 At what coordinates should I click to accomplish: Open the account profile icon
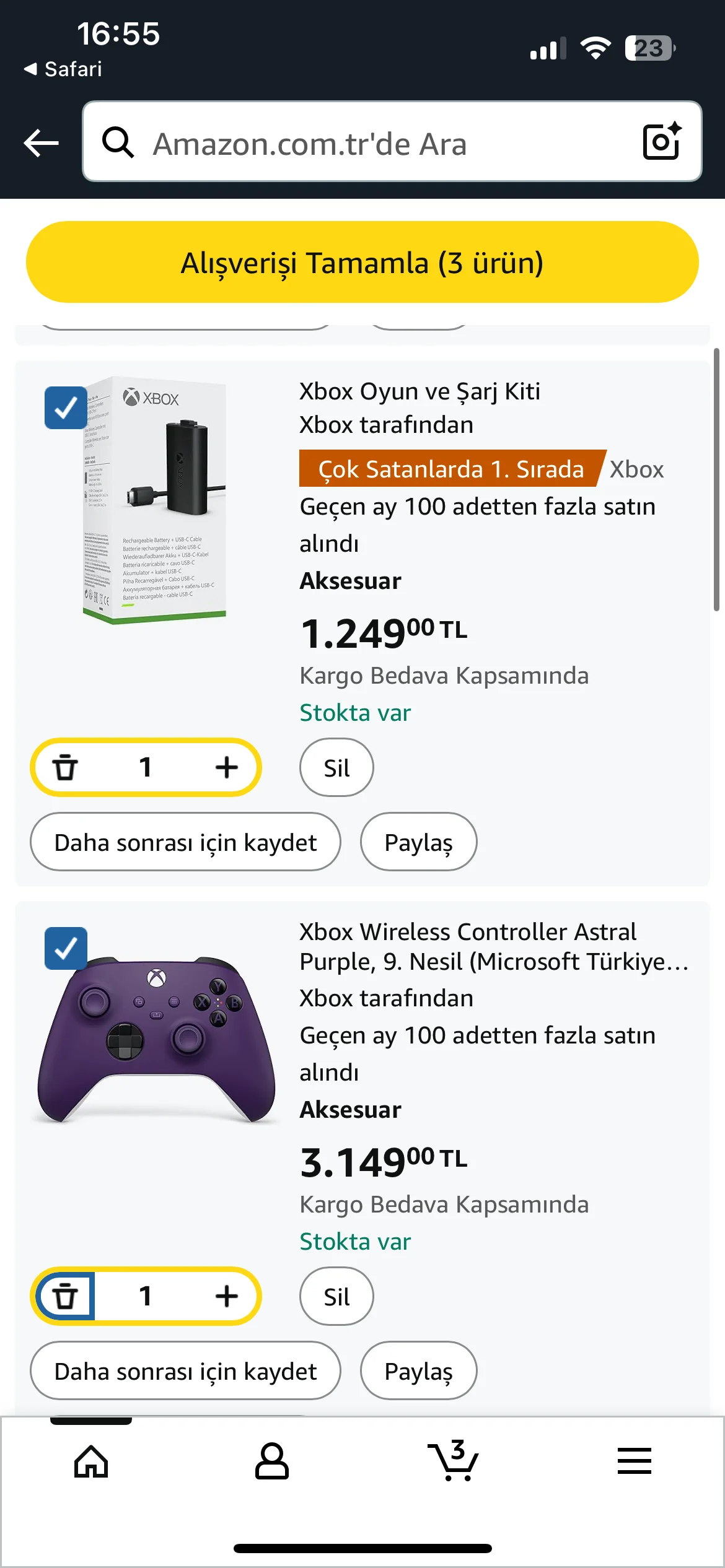click(271, 1461)
